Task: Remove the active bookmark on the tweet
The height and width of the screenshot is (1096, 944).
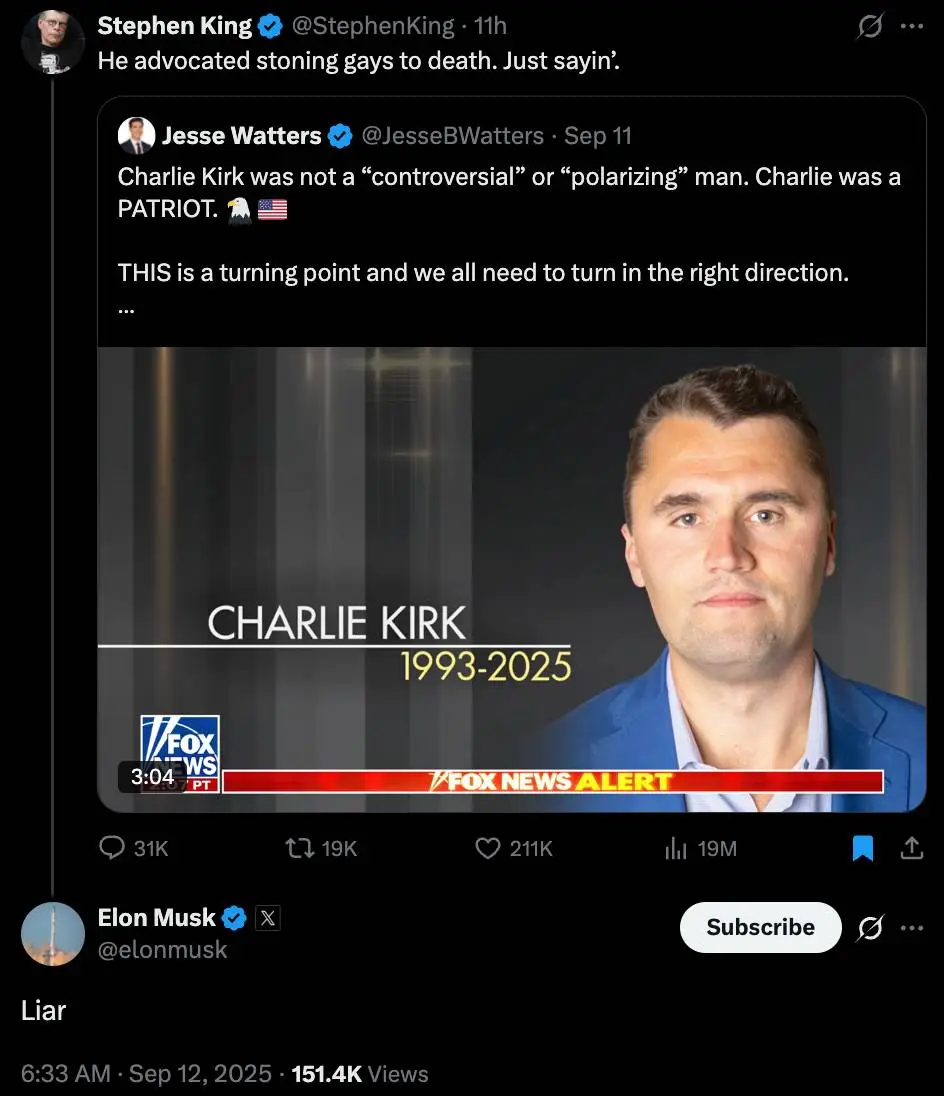Action: pos(862,848)
